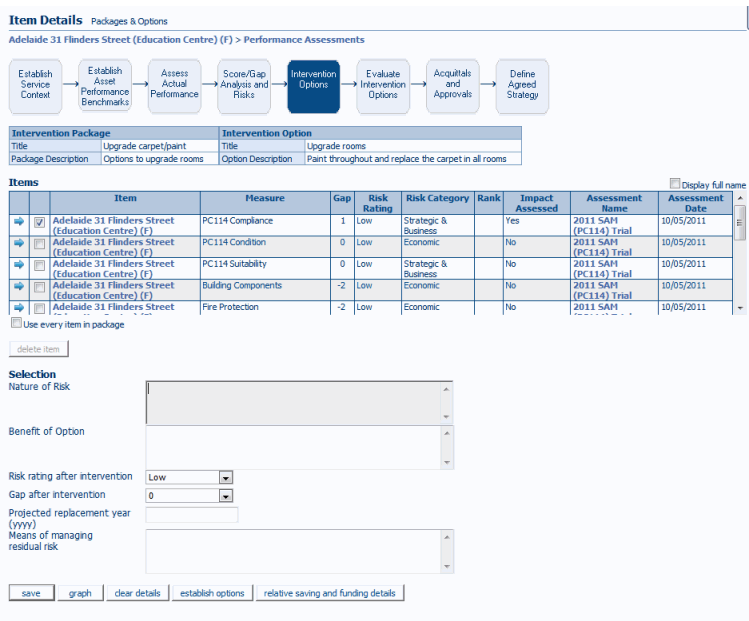Open Risk rating after intervention dropdown
This screenshot has height=621, width=749.
pos(225,477)
